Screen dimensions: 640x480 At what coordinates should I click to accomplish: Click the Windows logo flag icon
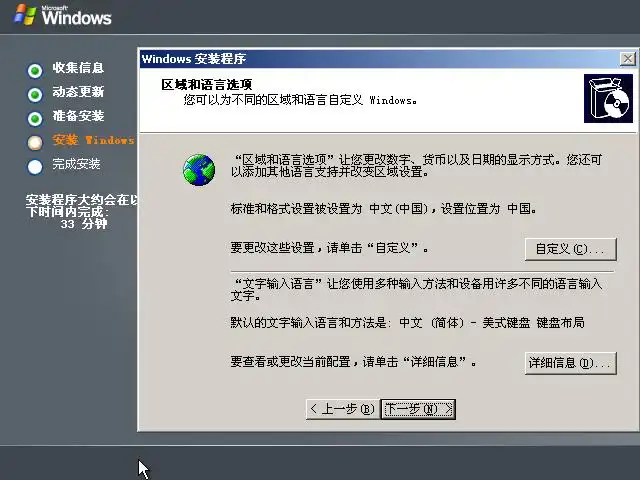click(x=25, y=15)
